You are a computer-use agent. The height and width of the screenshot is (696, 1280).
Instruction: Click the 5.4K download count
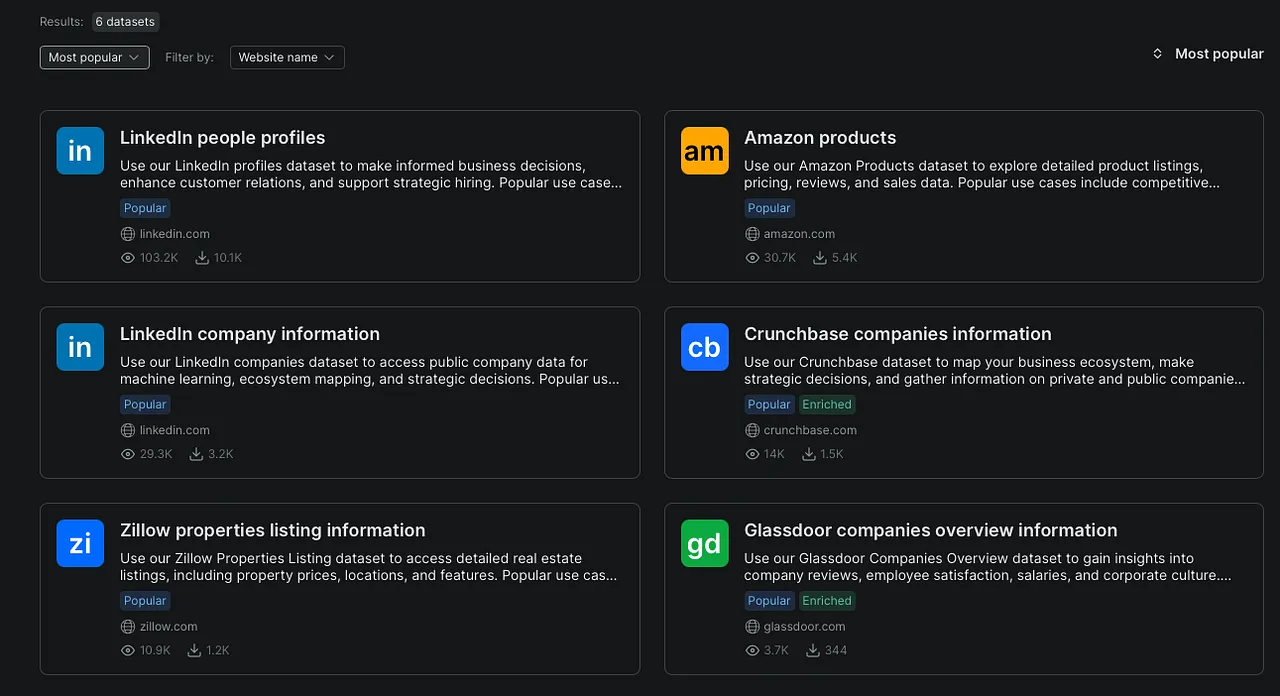(x=845, y=258)
